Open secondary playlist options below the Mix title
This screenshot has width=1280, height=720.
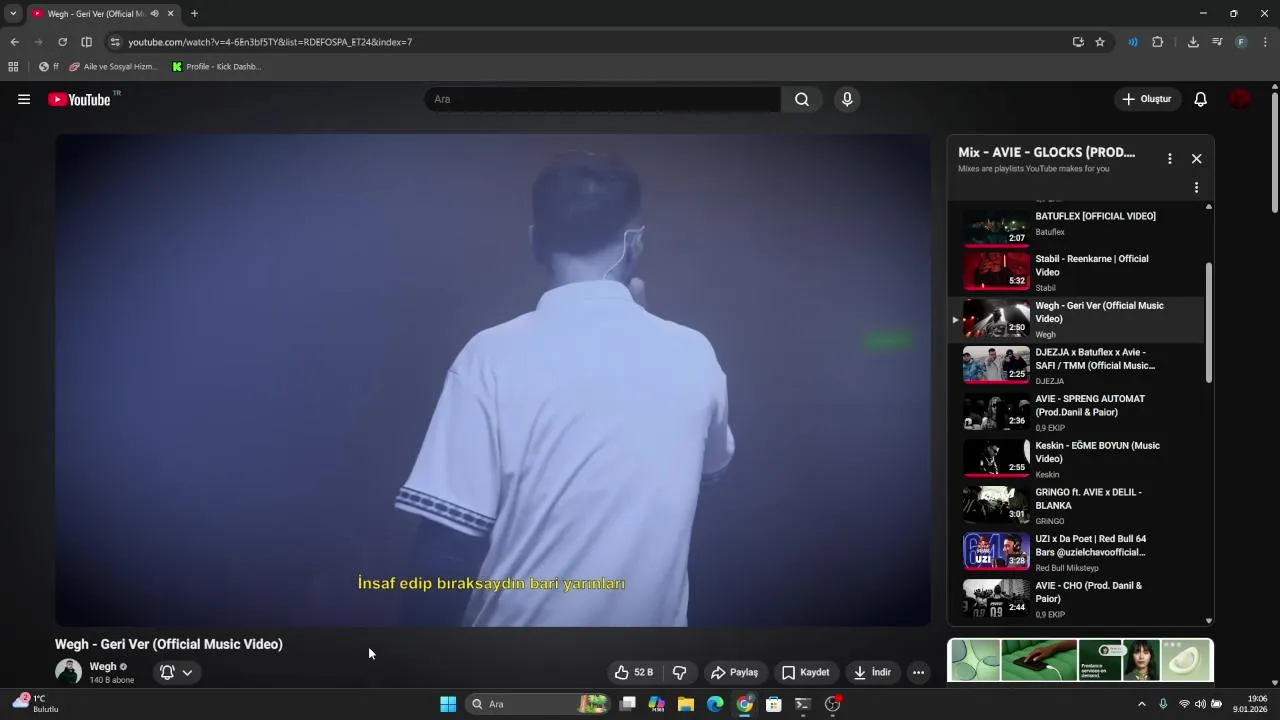click(1196, 187)
